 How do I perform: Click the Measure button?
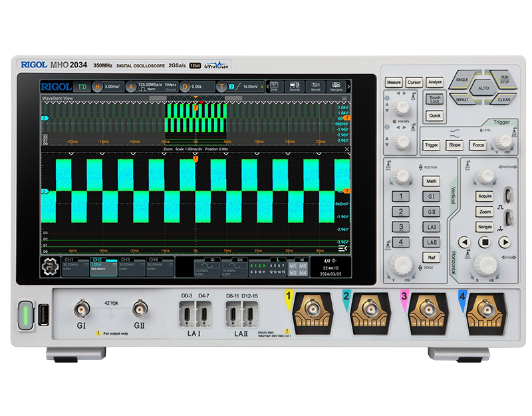tap(394, 82)
